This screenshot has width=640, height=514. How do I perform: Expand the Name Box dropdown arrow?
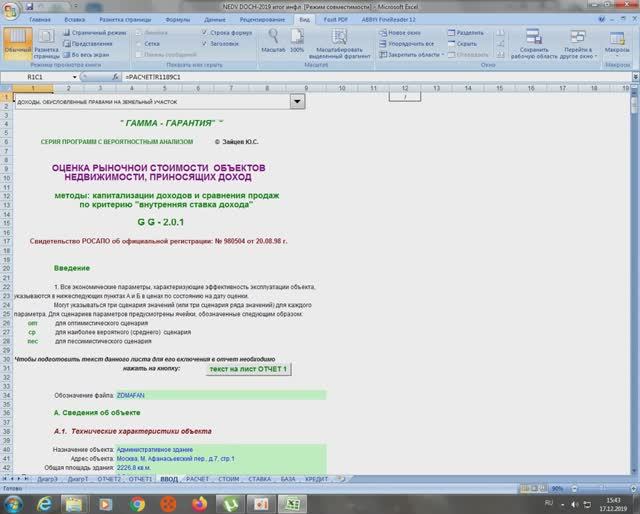[75, 77]
